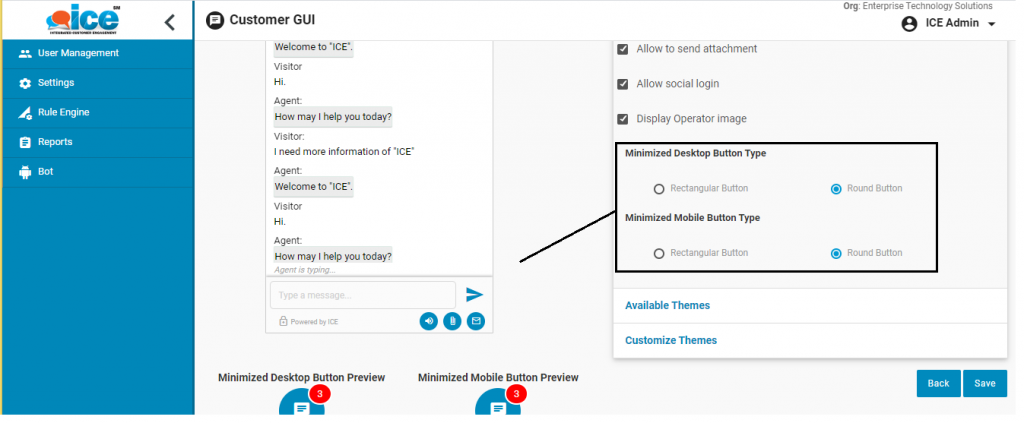Open Rule Engine from the sidebar

[63, 112]
